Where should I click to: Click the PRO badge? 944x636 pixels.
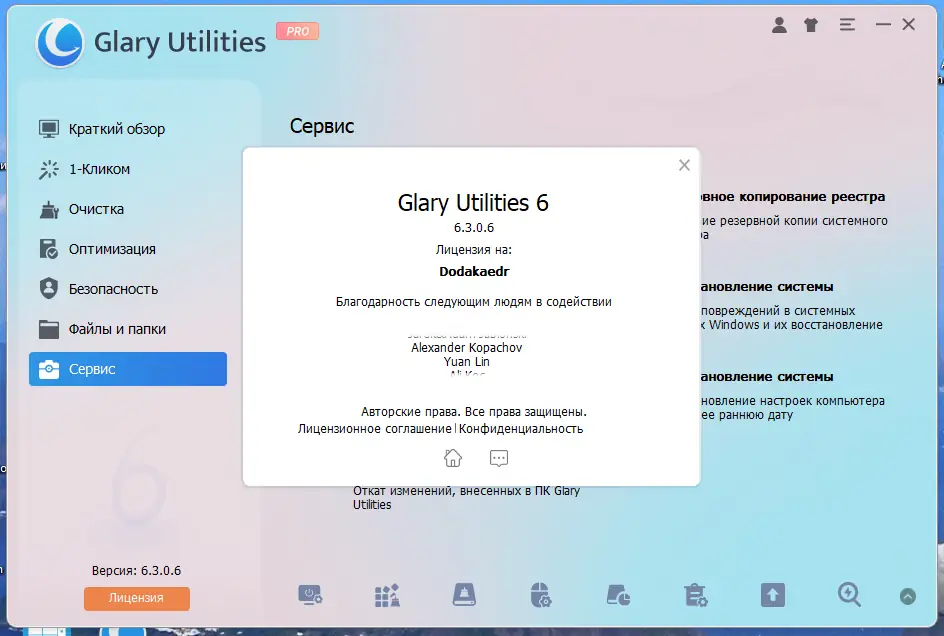297,31
